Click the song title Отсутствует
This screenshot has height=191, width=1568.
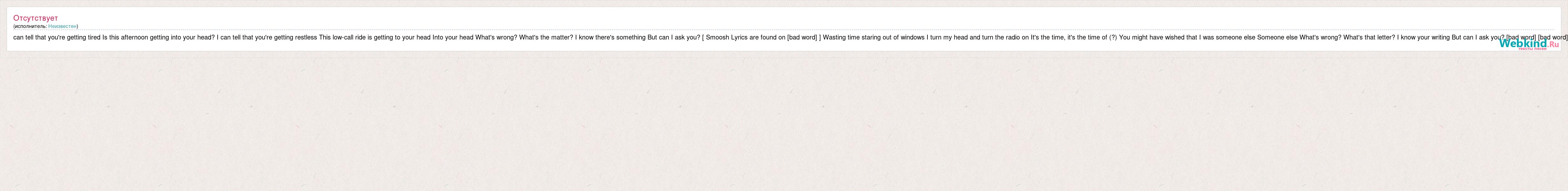point(35,18)
